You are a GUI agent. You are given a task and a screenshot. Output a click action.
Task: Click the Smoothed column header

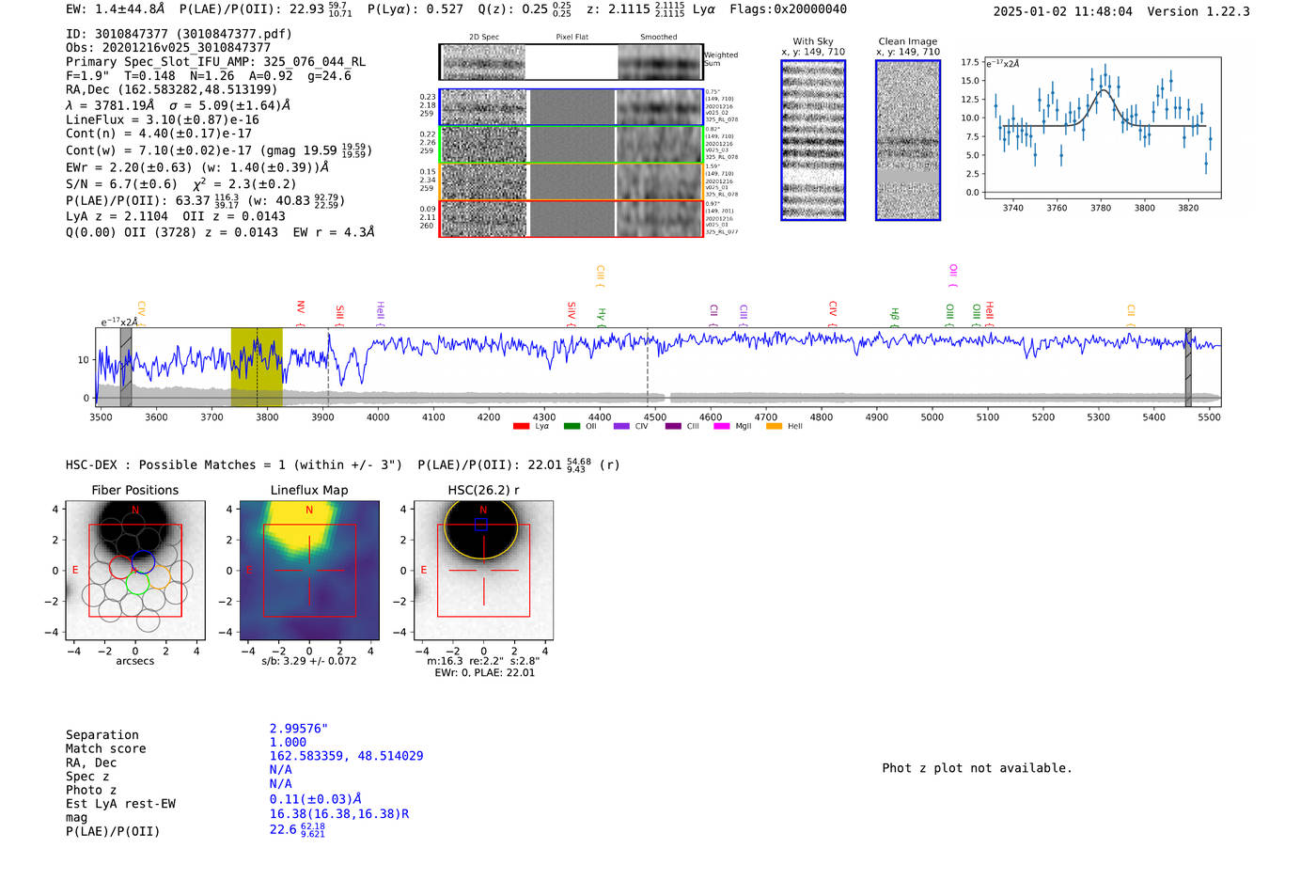coord(658,37)
